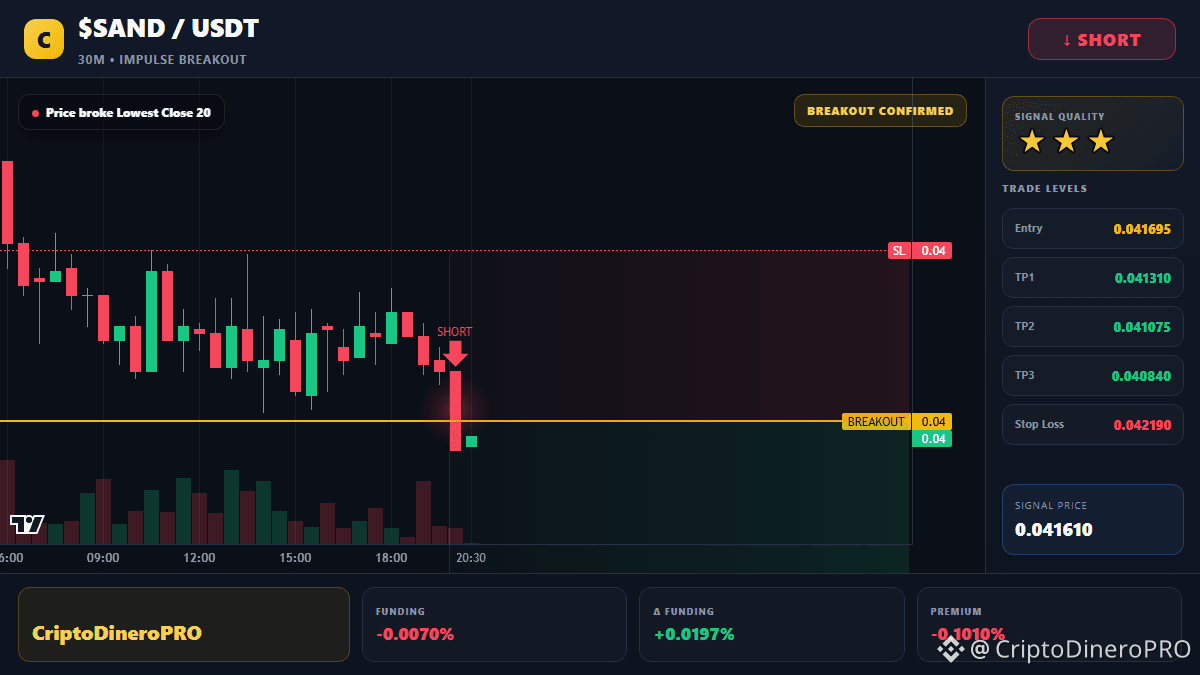Click the TRADE LEVELS heading

tap(1044, 188)
